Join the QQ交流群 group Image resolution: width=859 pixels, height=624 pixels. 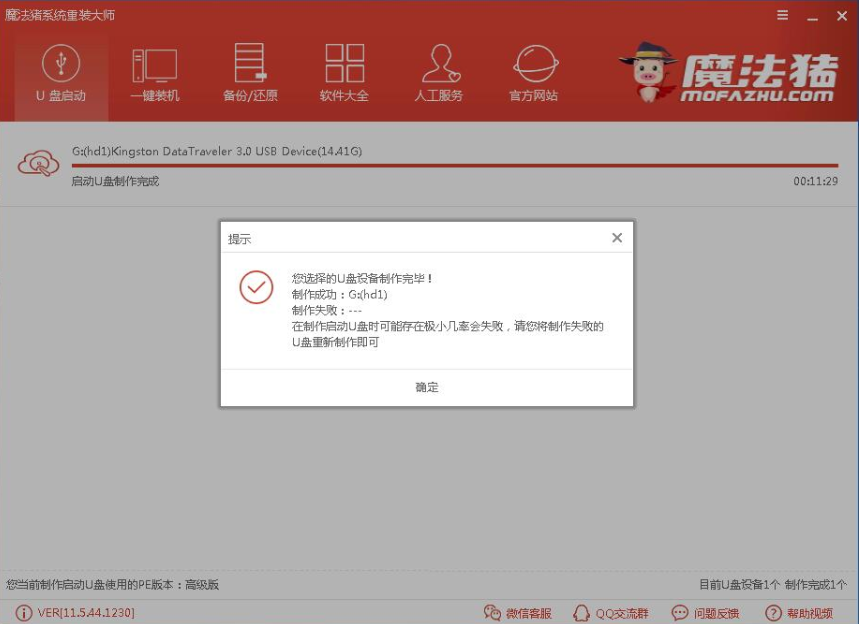click(x=614, y=612)
